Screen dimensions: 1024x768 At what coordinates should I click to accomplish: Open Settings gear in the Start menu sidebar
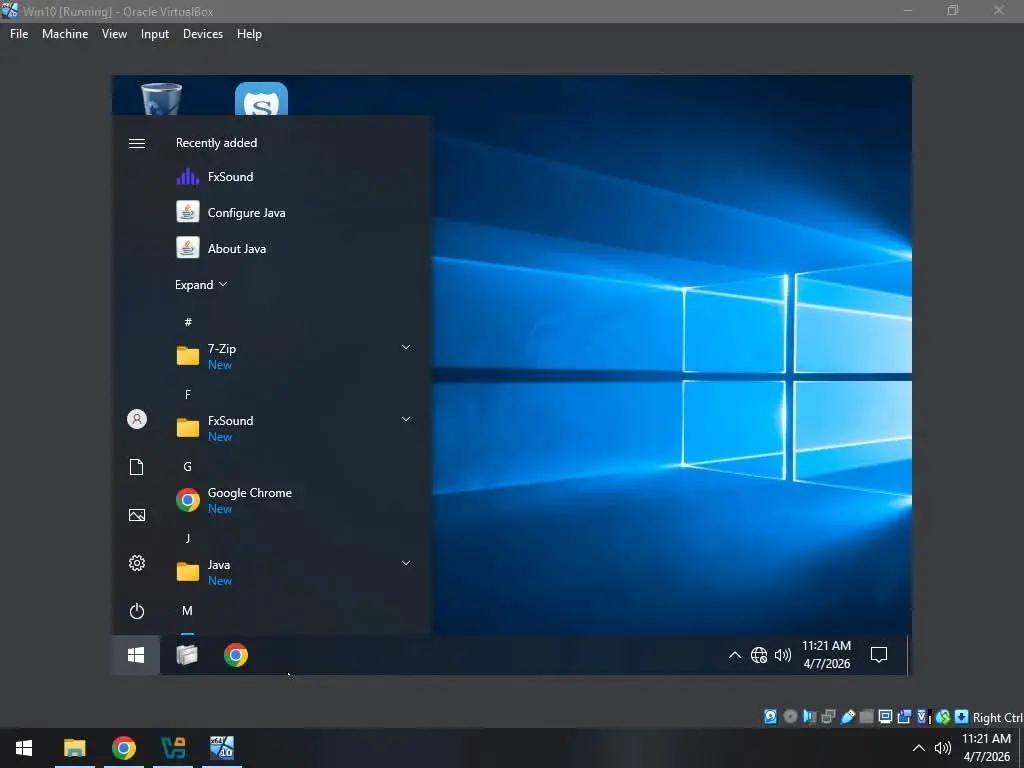[136, 563]
